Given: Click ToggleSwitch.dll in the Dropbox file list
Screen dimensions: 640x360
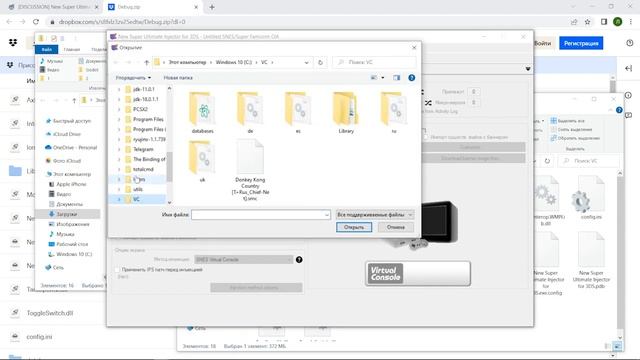Looking at the screenshot, I should [x=50, y=313].
